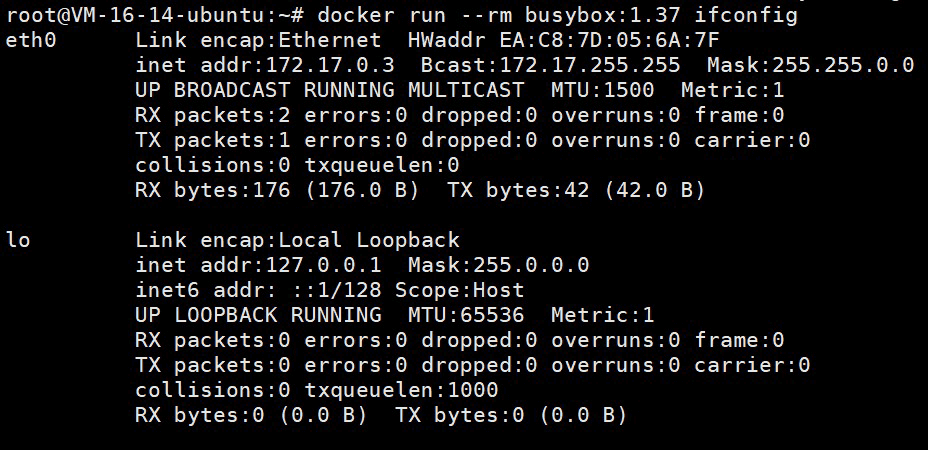The width and height of the screenshot is (928, 450).
Task: Click the RX packets:2 text
Action: (212, 116)
